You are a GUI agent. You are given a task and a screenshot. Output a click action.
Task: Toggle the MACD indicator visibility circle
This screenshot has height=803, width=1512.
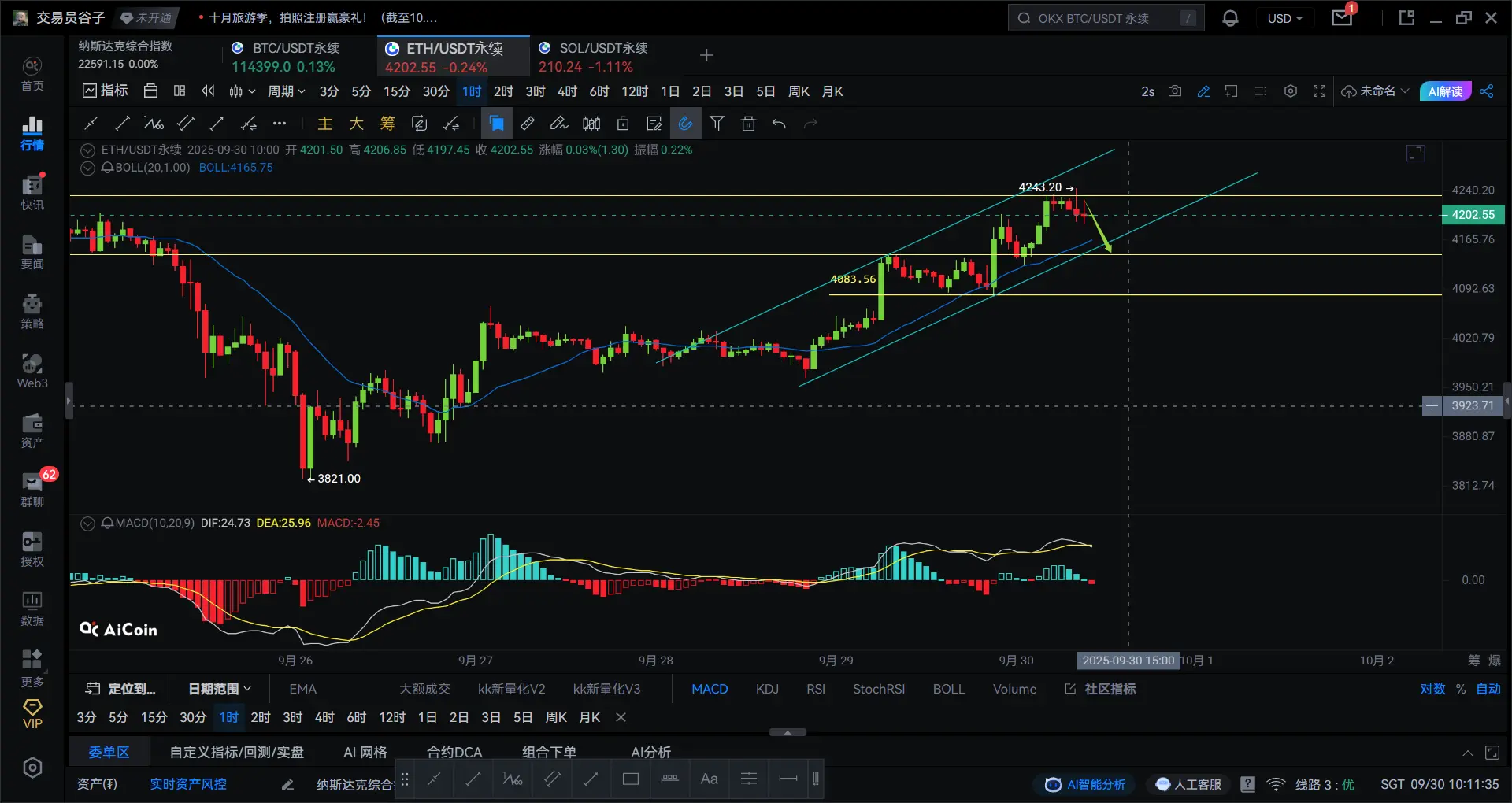pos(87,523)
